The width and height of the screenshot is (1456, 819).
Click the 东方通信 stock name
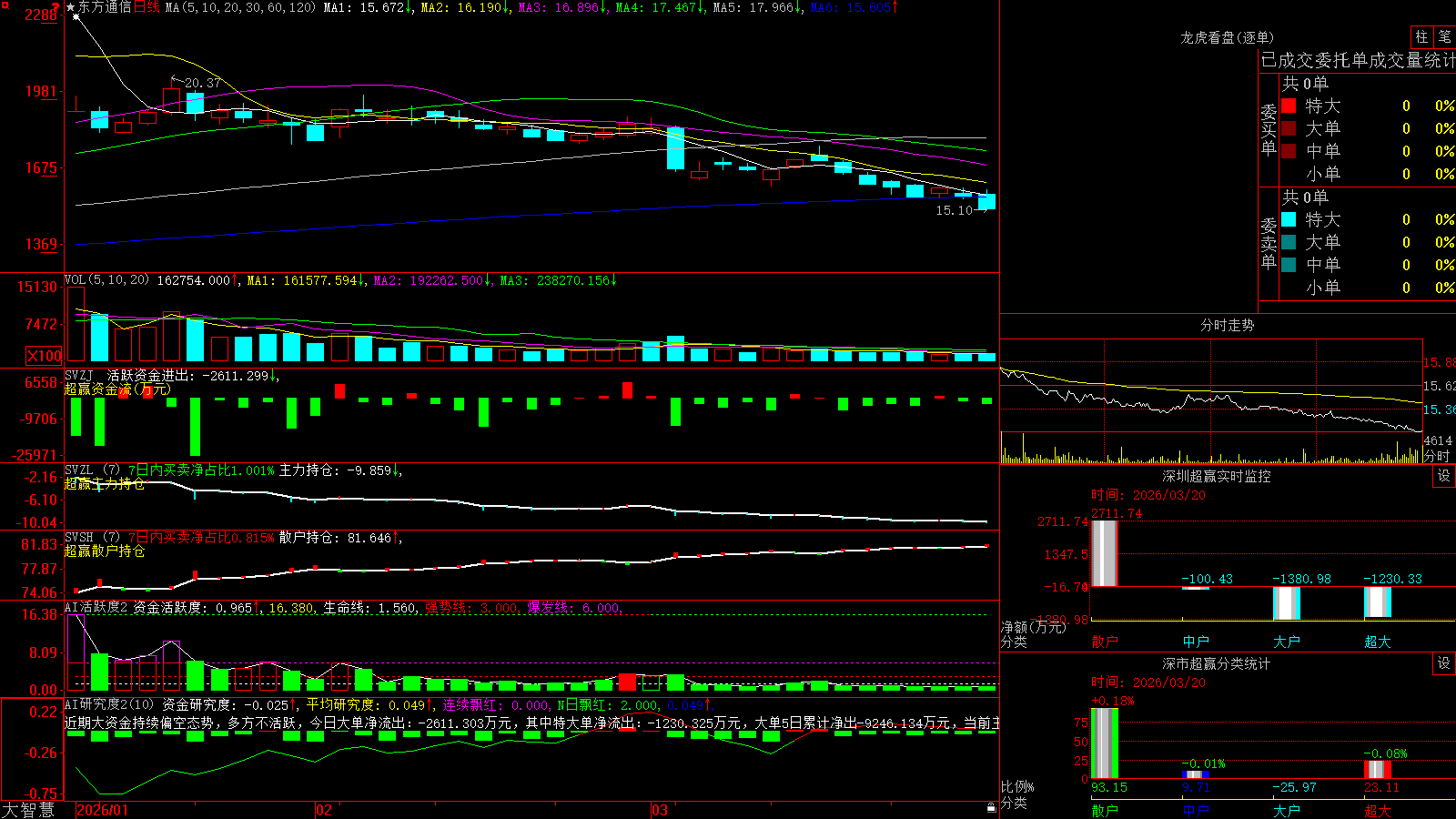[105, 7]
